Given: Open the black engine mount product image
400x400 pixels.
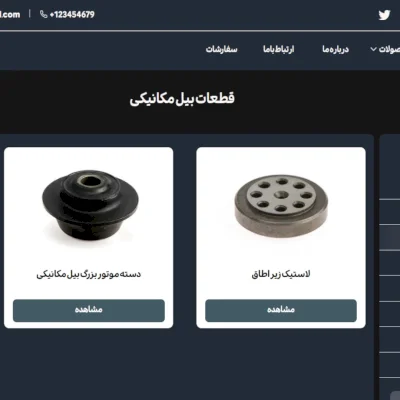Looking at the screenshot, I should (90, 206).
